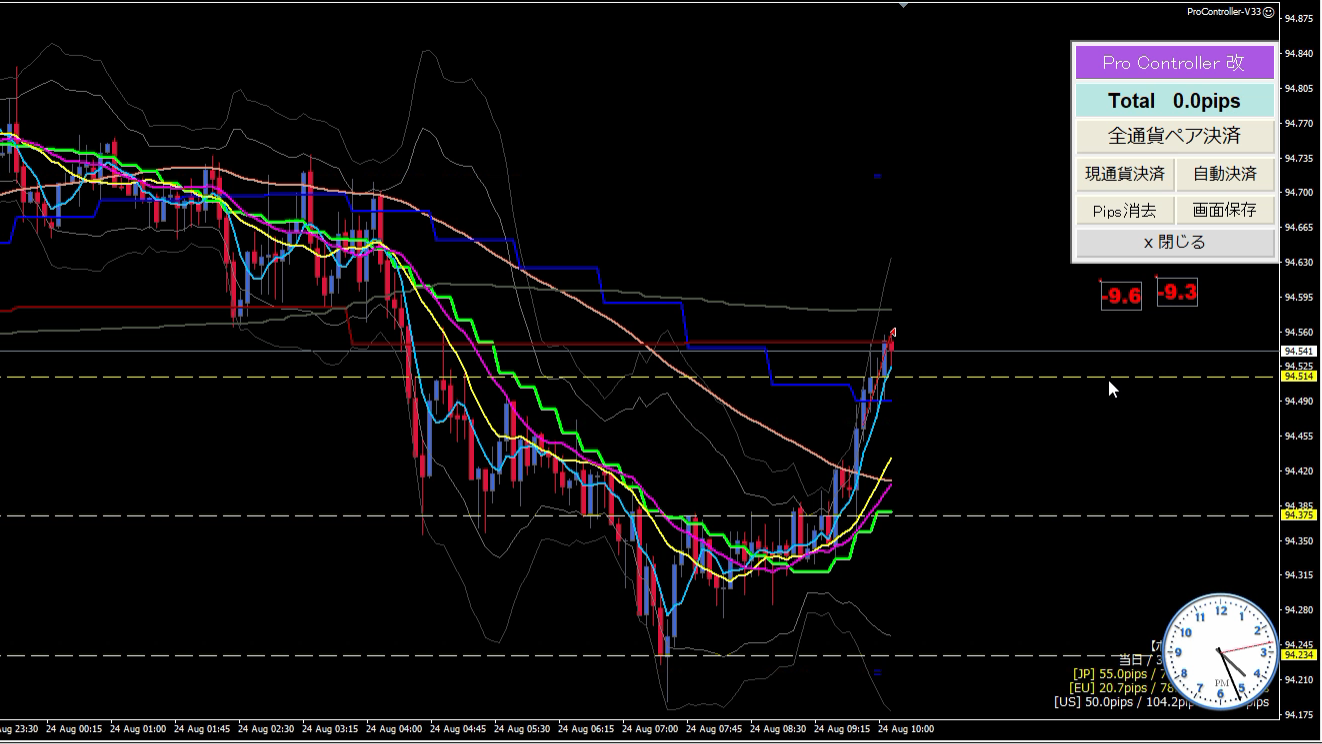Click the 94.875 price on the scale

point(1299,18)
